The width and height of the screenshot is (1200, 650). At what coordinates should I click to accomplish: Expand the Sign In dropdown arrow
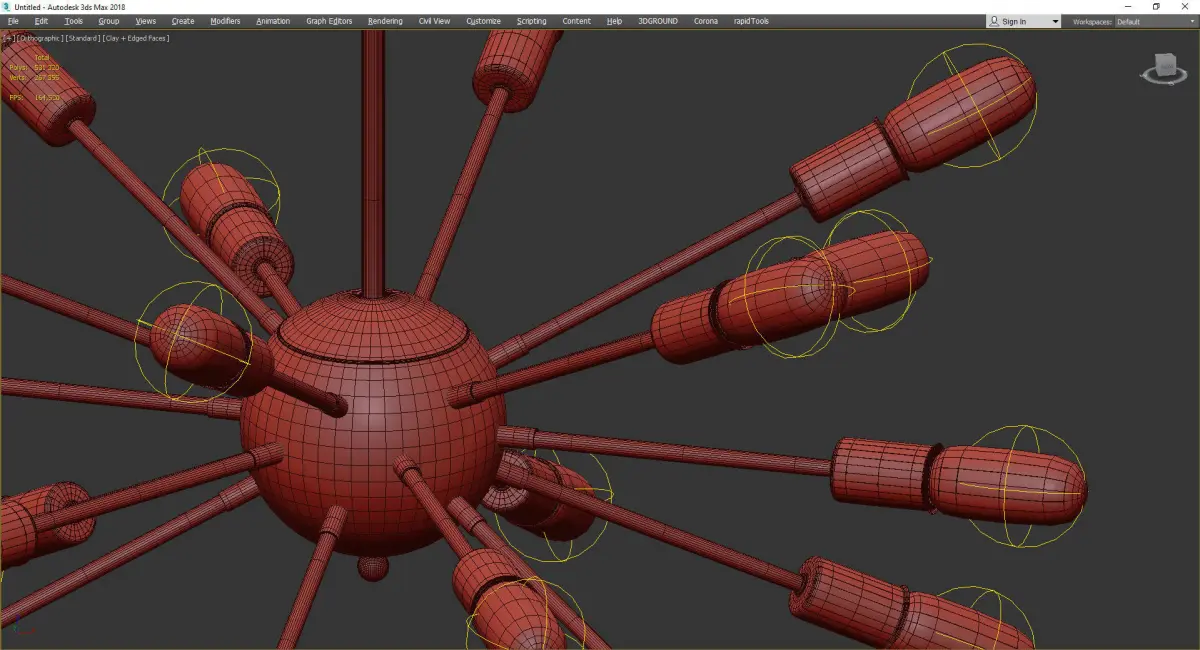point(1055,21)
